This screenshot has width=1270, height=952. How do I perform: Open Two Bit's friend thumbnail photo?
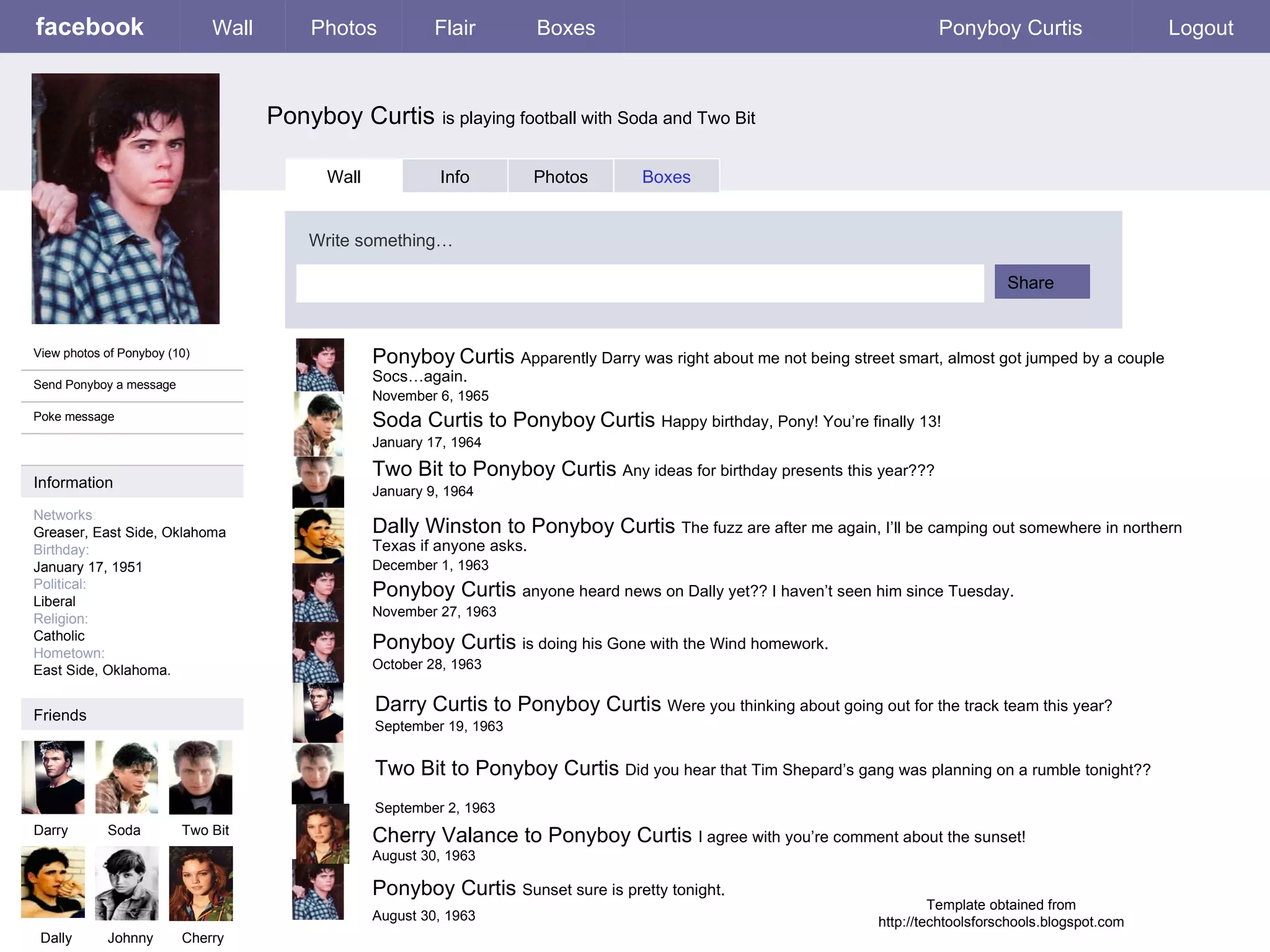pos(200,777)
